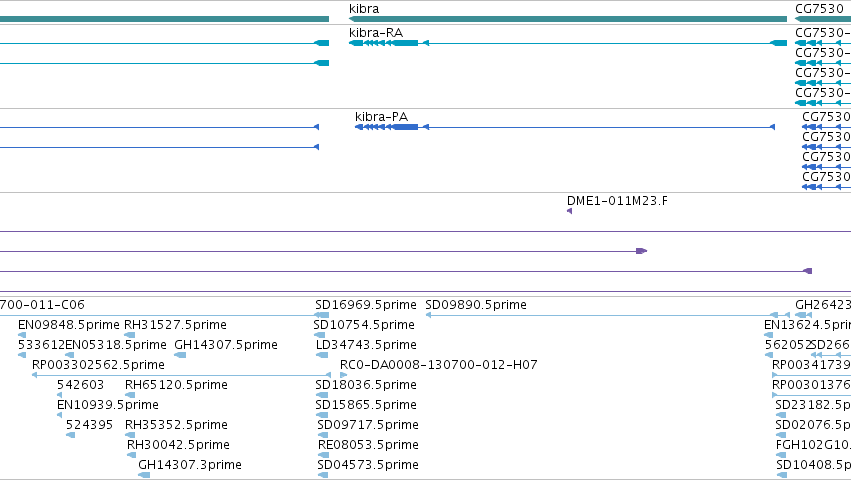851x480 pixels.
Task: Select the SD16969.5prime EST marker
Action: [322, 315]
